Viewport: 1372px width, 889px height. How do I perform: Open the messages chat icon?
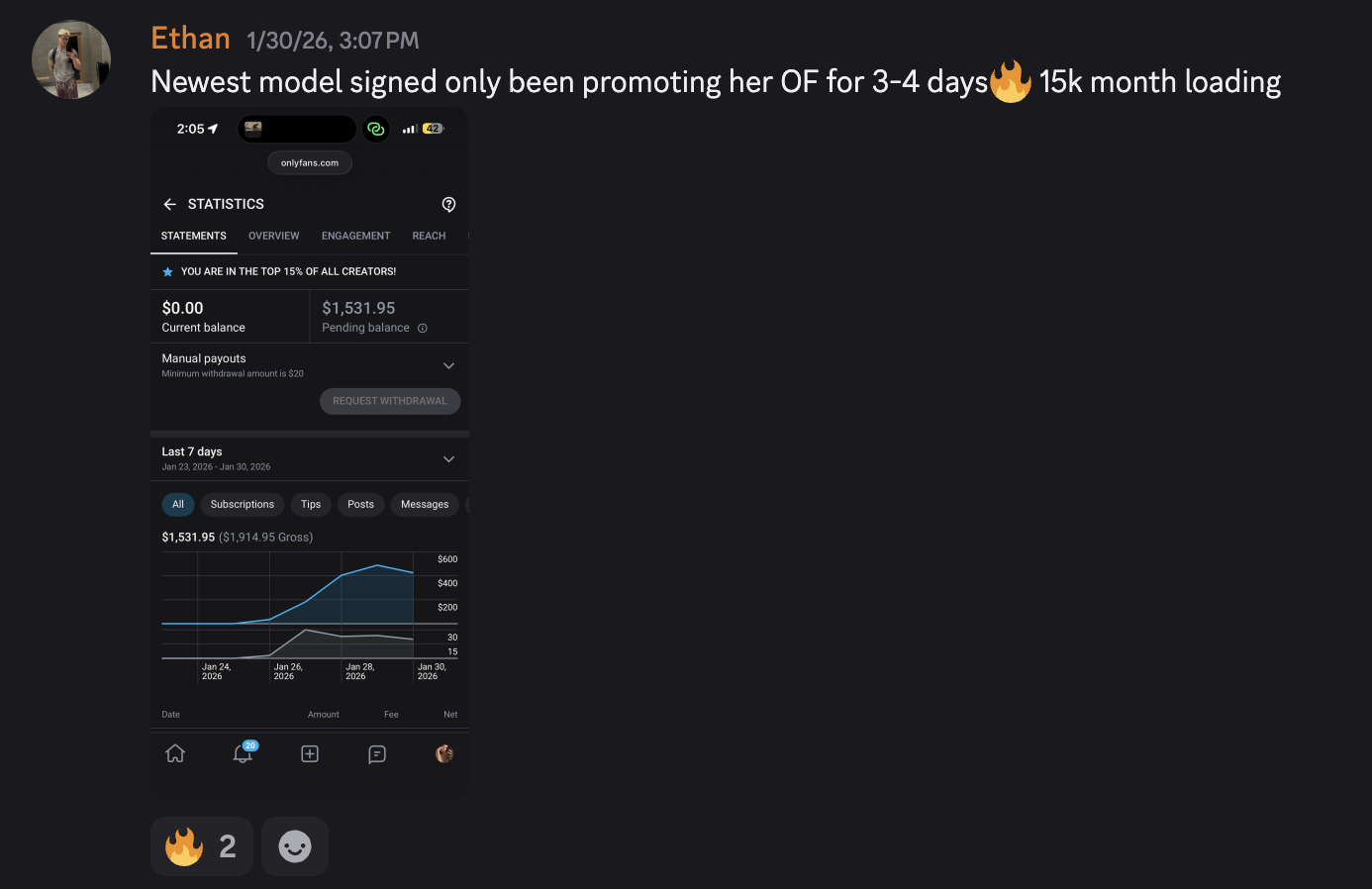tap(377, 753)
